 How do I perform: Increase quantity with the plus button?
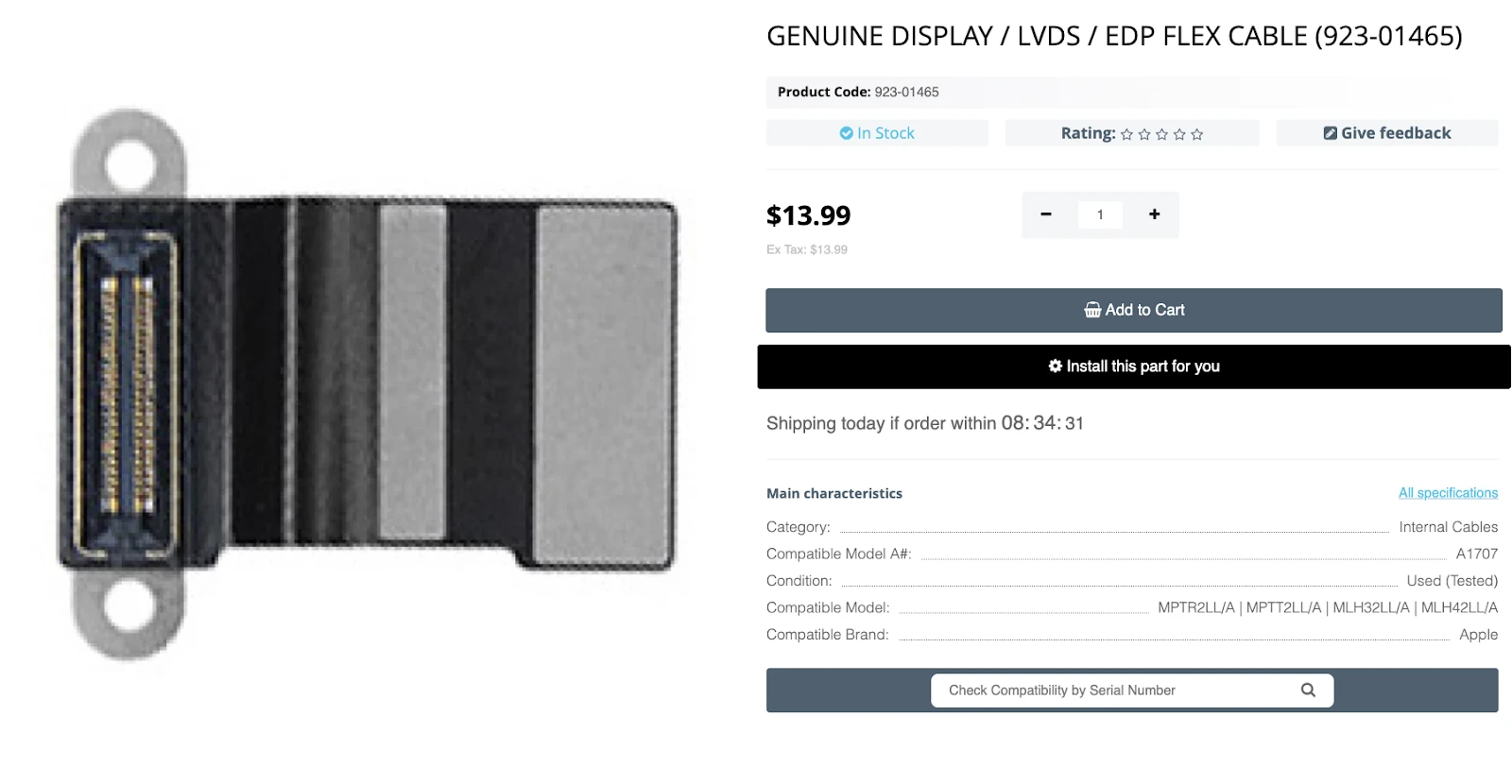(x=1154, y=214)
